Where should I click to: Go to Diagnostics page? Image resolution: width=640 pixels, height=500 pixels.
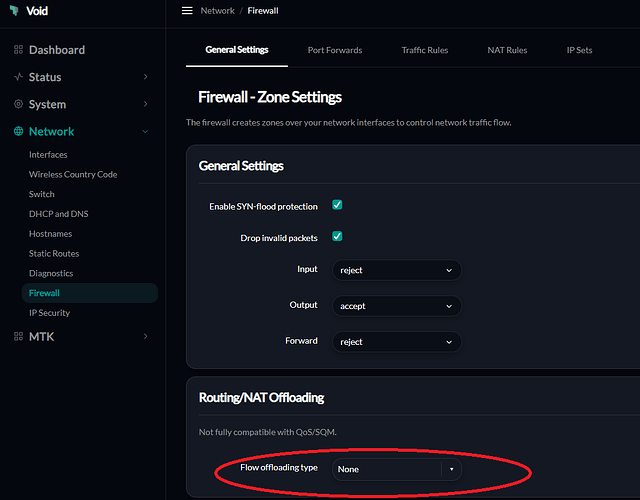tap(51, 273)
